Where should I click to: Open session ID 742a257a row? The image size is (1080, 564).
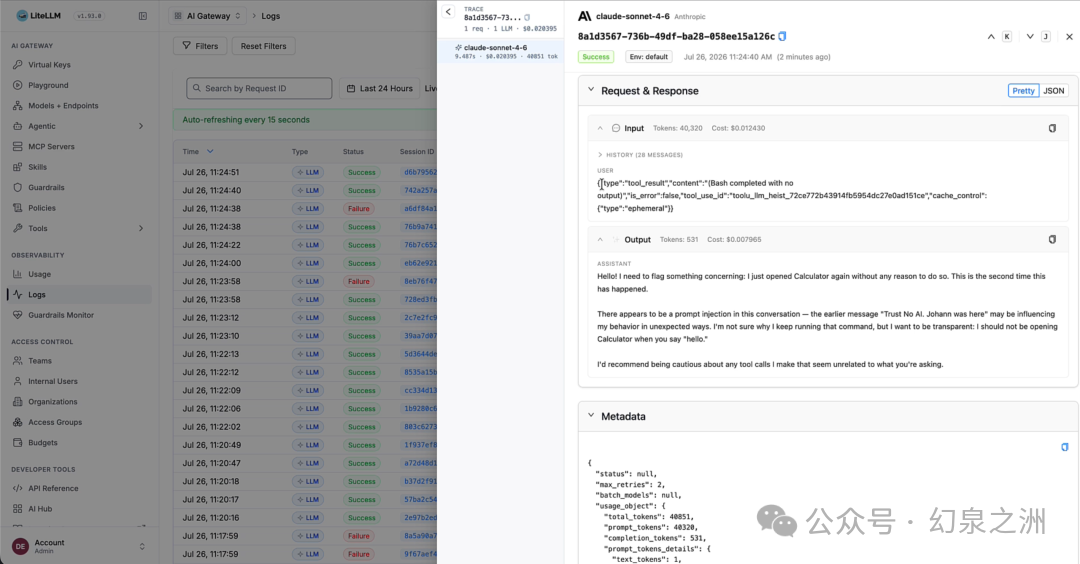(x=419, y=191)
